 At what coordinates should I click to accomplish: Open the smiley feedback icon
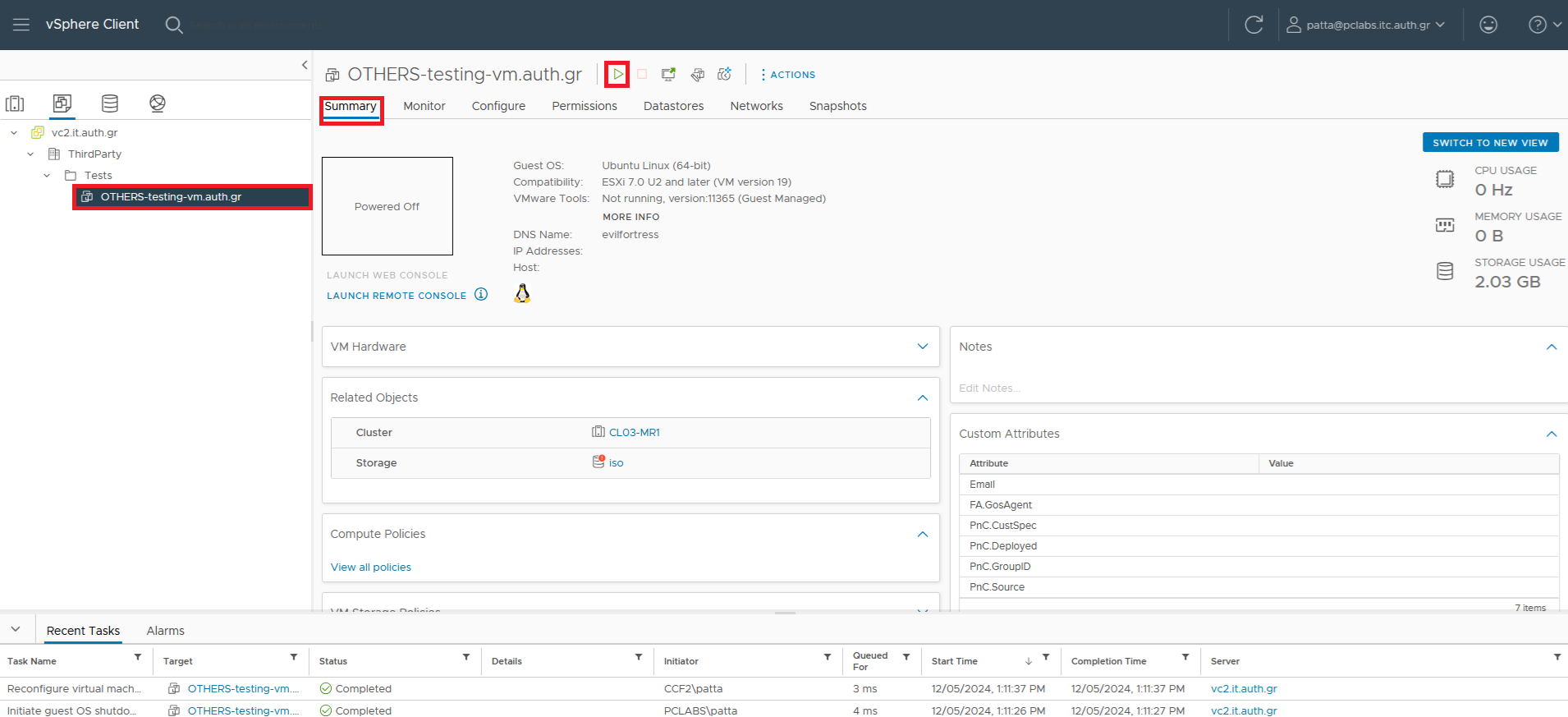1488,25
